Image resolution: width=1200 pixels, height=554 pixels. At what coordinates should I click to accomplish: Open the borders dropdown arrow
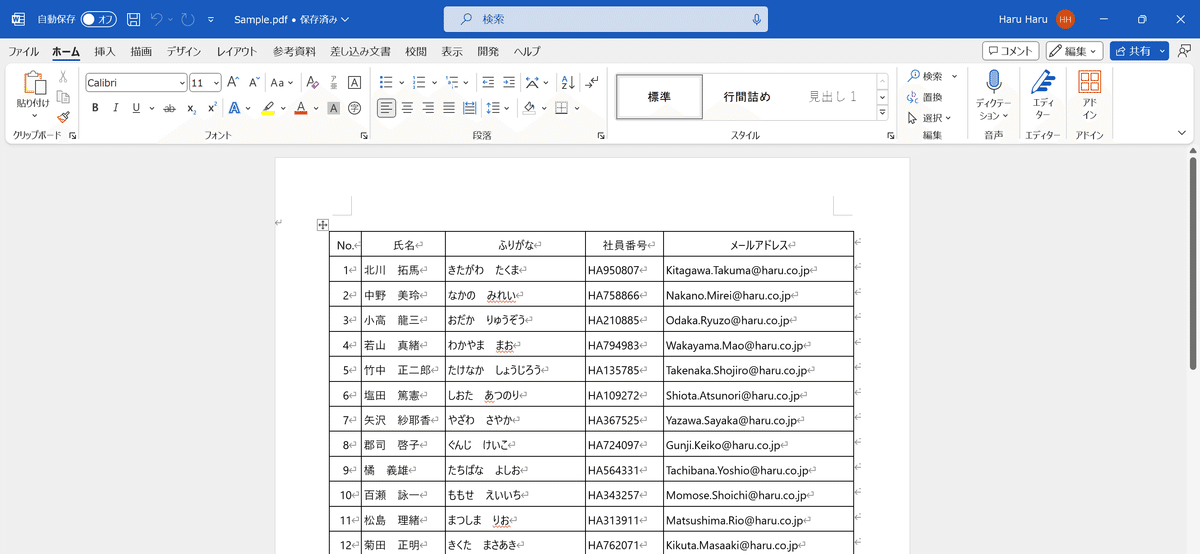577,108
